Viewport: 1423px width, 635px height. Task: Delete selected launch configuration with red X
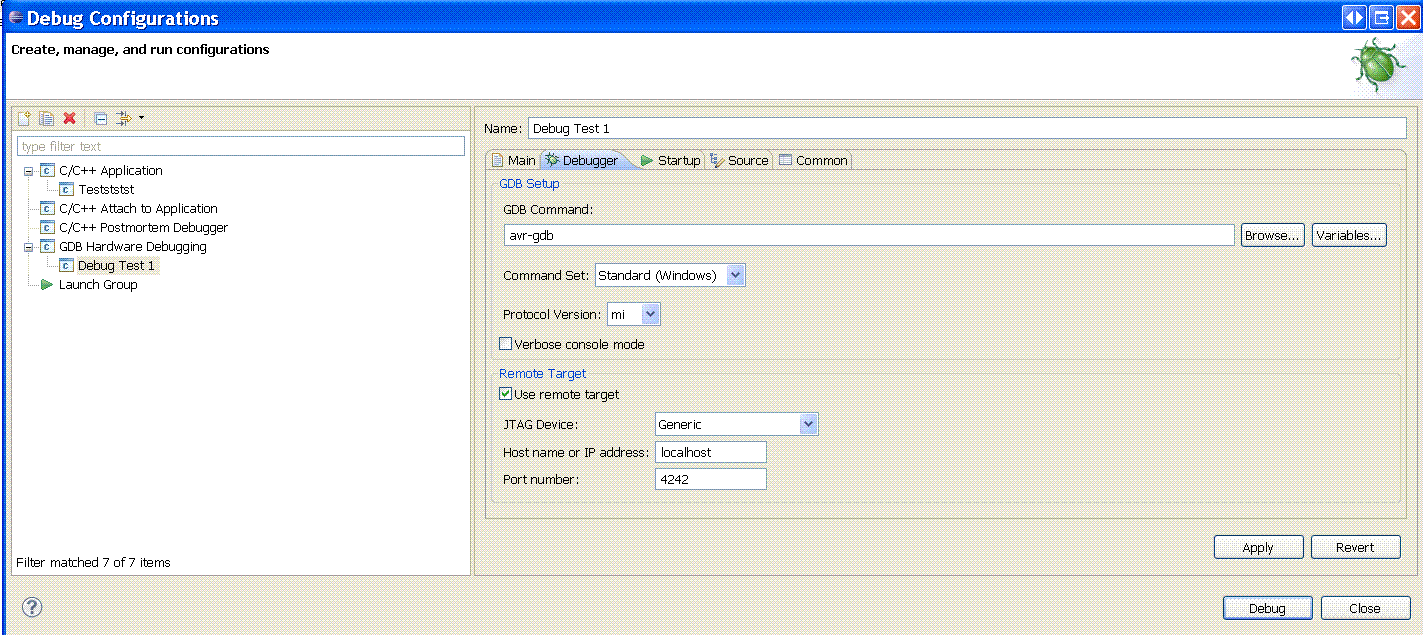(69, 118)
